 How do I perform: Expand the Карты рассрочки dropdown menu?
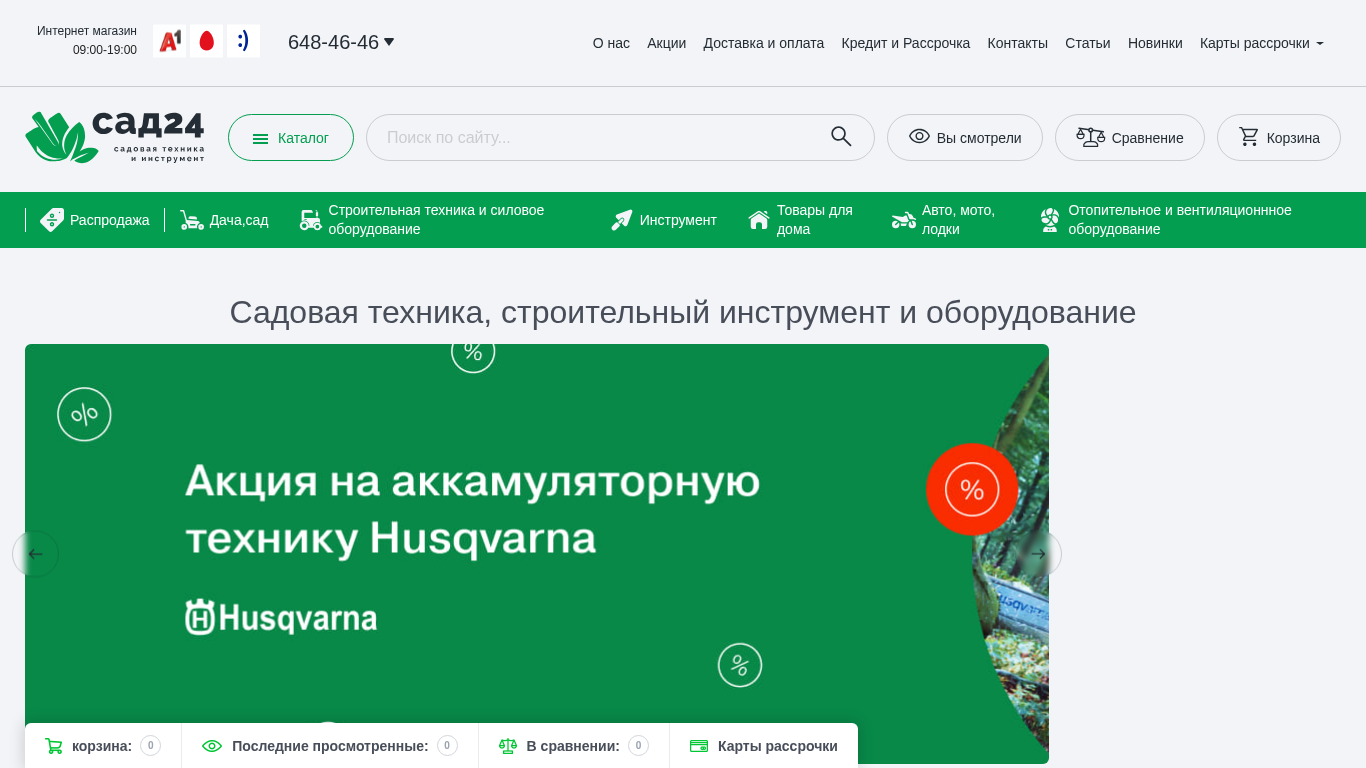tap(1262, 43)
